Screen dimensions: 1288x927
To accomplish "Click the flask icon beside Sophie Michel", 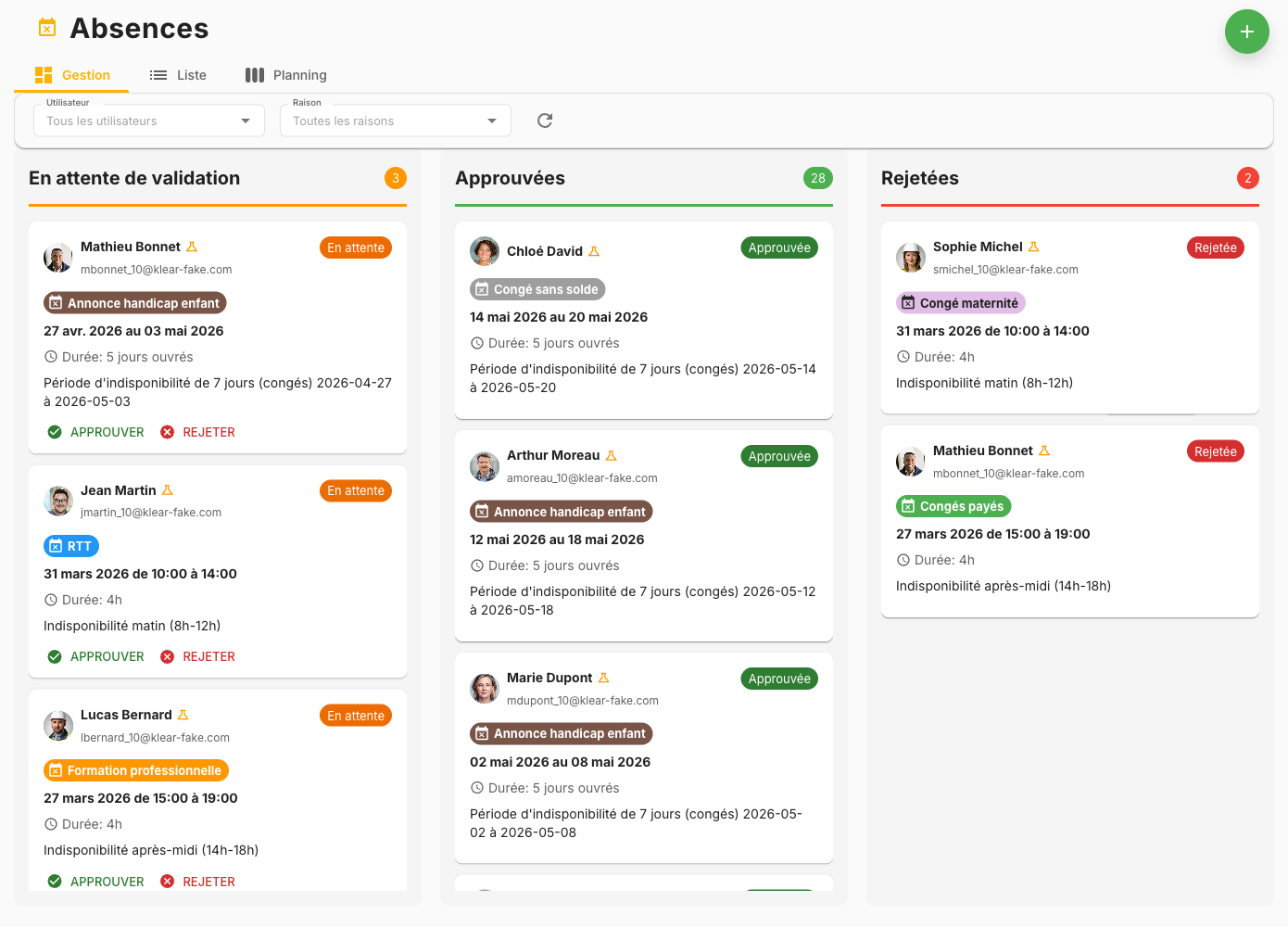I will pos(1033,247).
